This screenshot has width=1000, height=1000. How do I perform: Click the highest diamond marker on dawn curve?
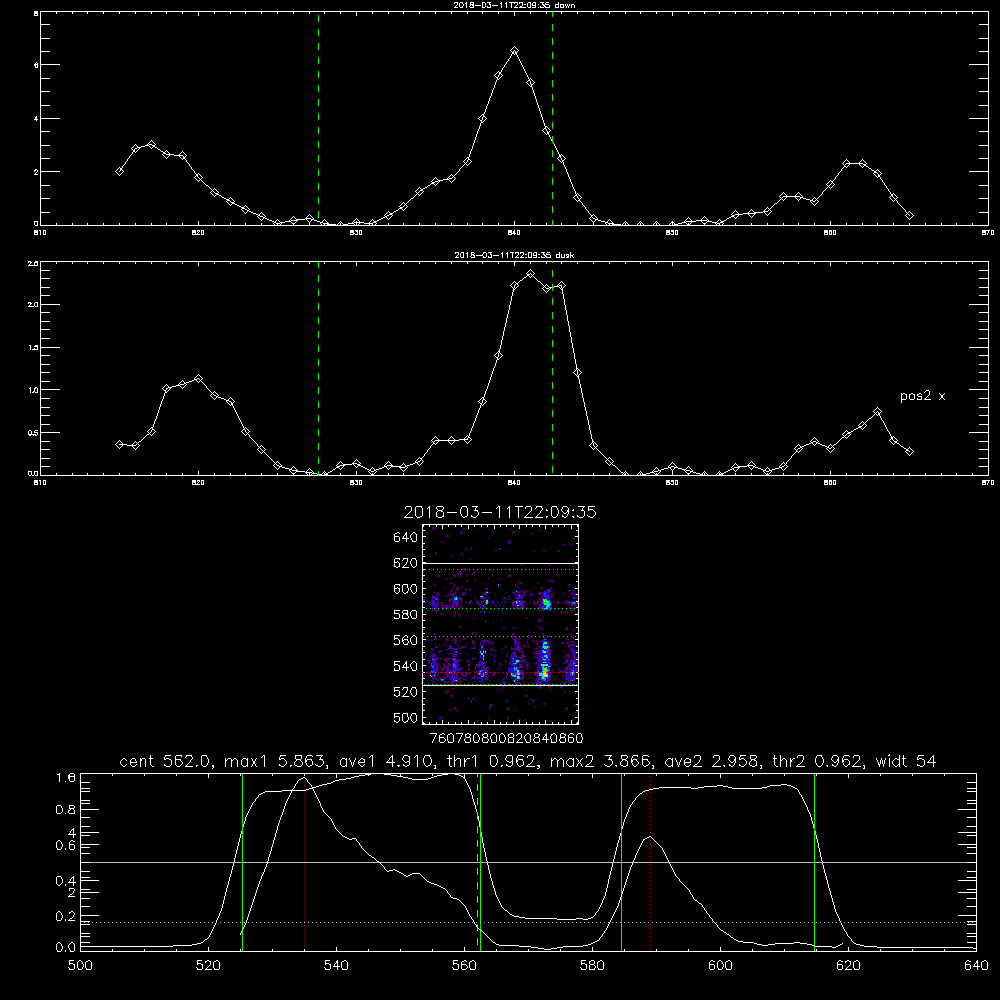[515, 50]
